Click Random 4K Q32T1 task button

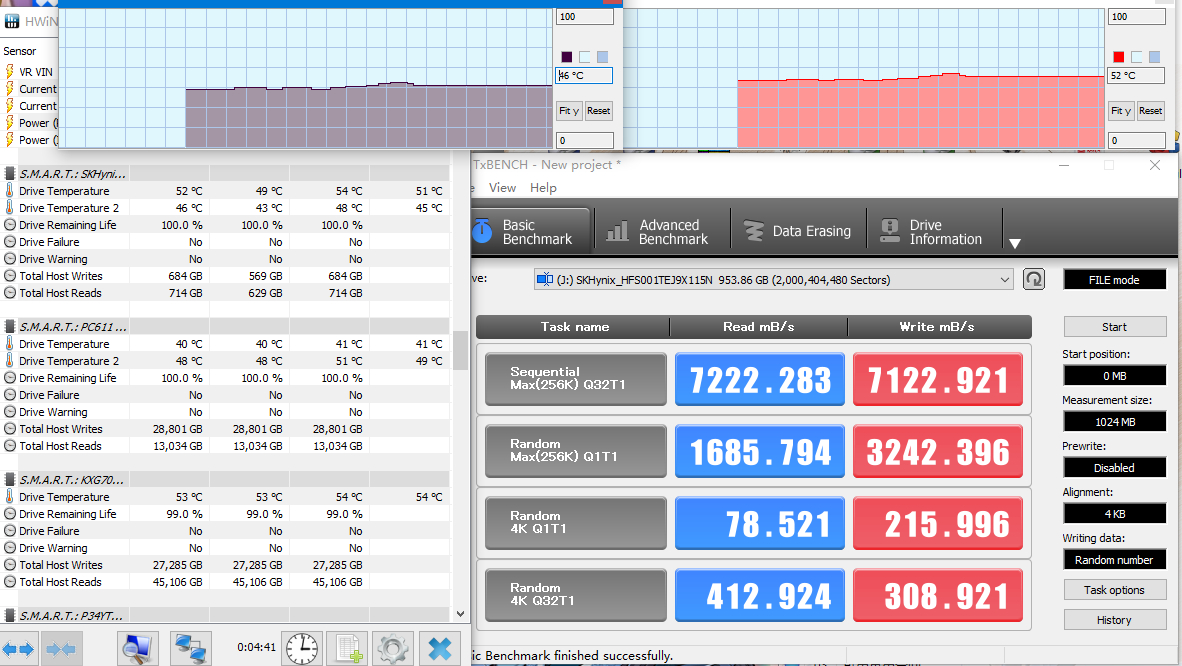pos(576,595)
